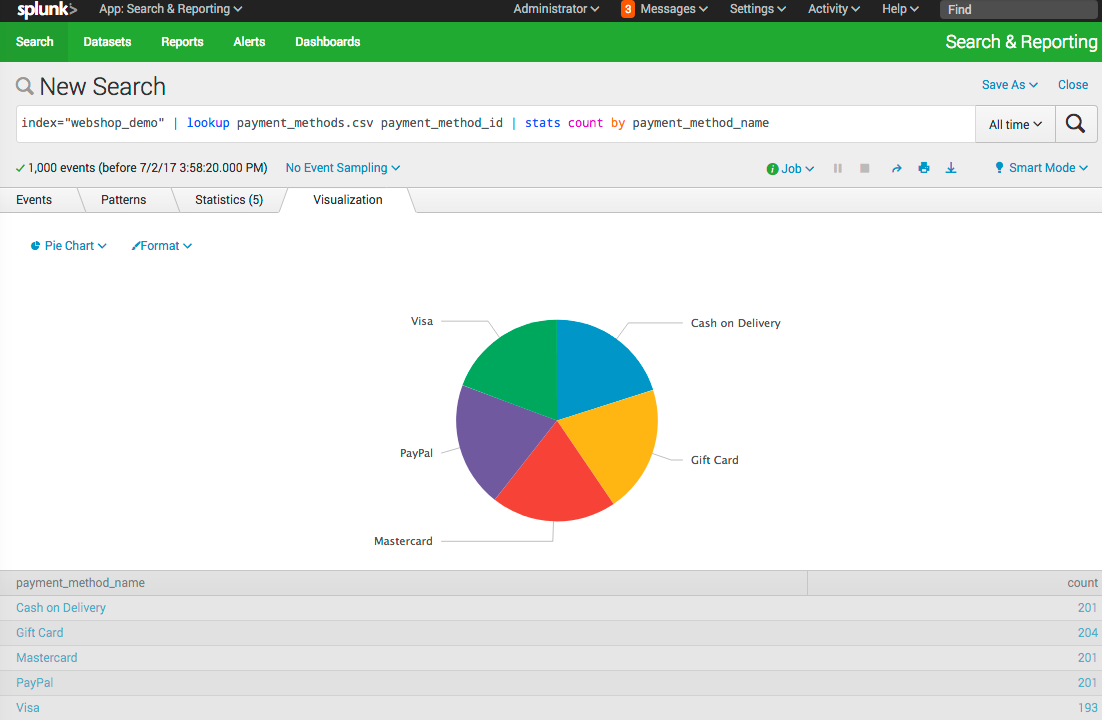1102x720 pixels.
Task: Expand the Format options menu
Action: click(162, 246)
